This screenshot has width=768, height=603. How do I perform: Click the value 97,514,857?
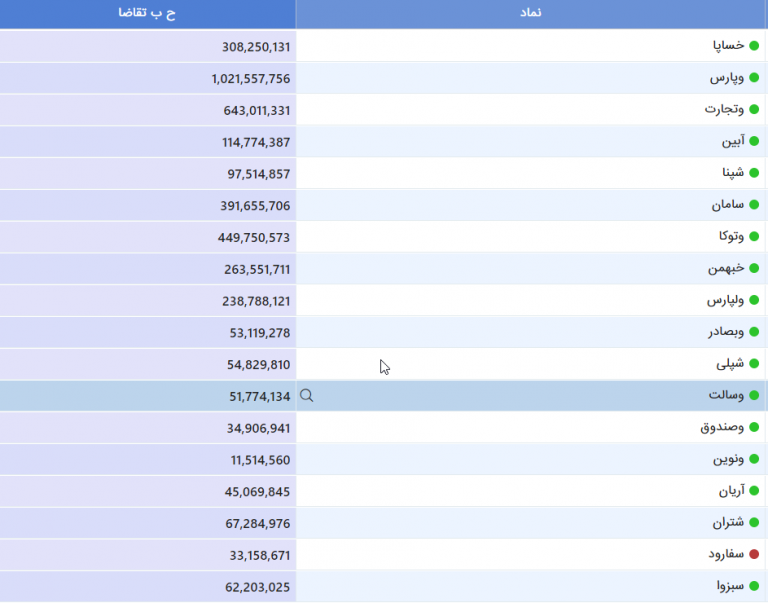(259, 174)
